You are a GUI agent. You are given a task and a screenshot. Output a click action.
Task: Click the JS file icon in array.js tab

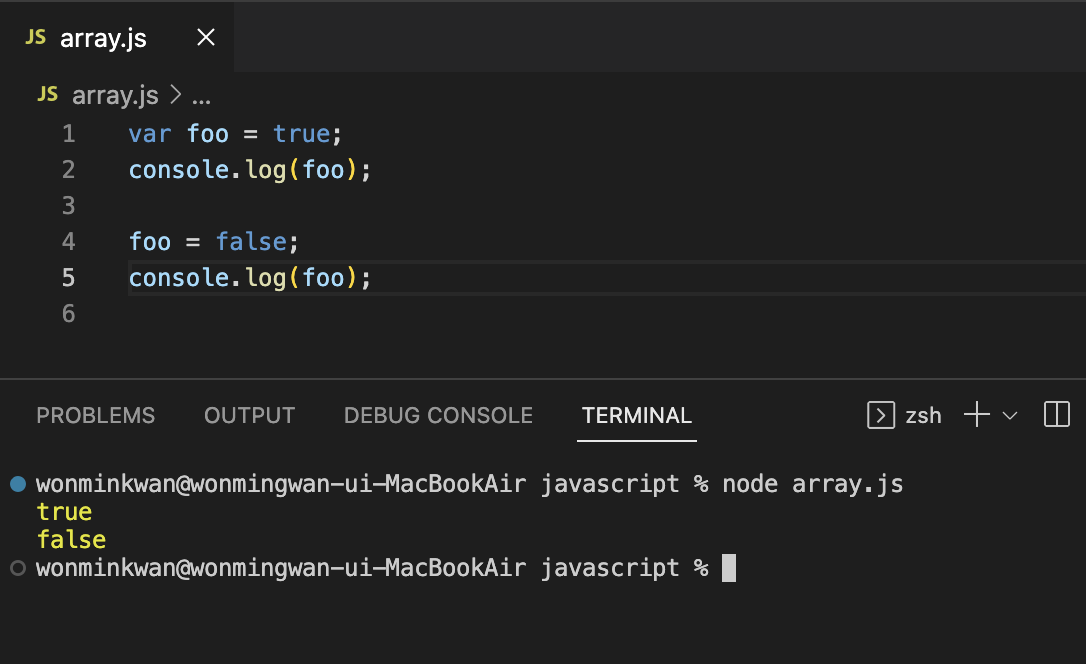pyautogui.click(x=35, y=37)
